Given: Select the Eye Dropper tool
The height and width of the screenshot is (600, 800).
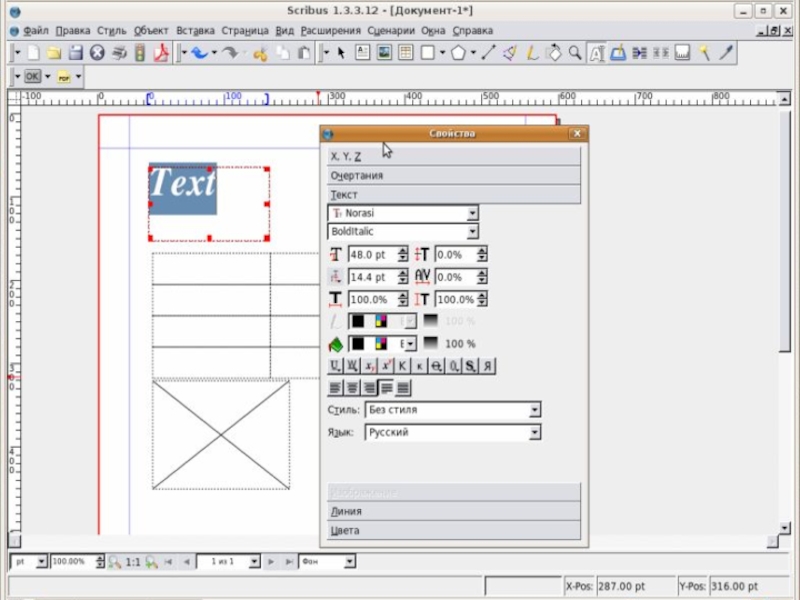Looking at the screenshot, I should click(726, 53).
